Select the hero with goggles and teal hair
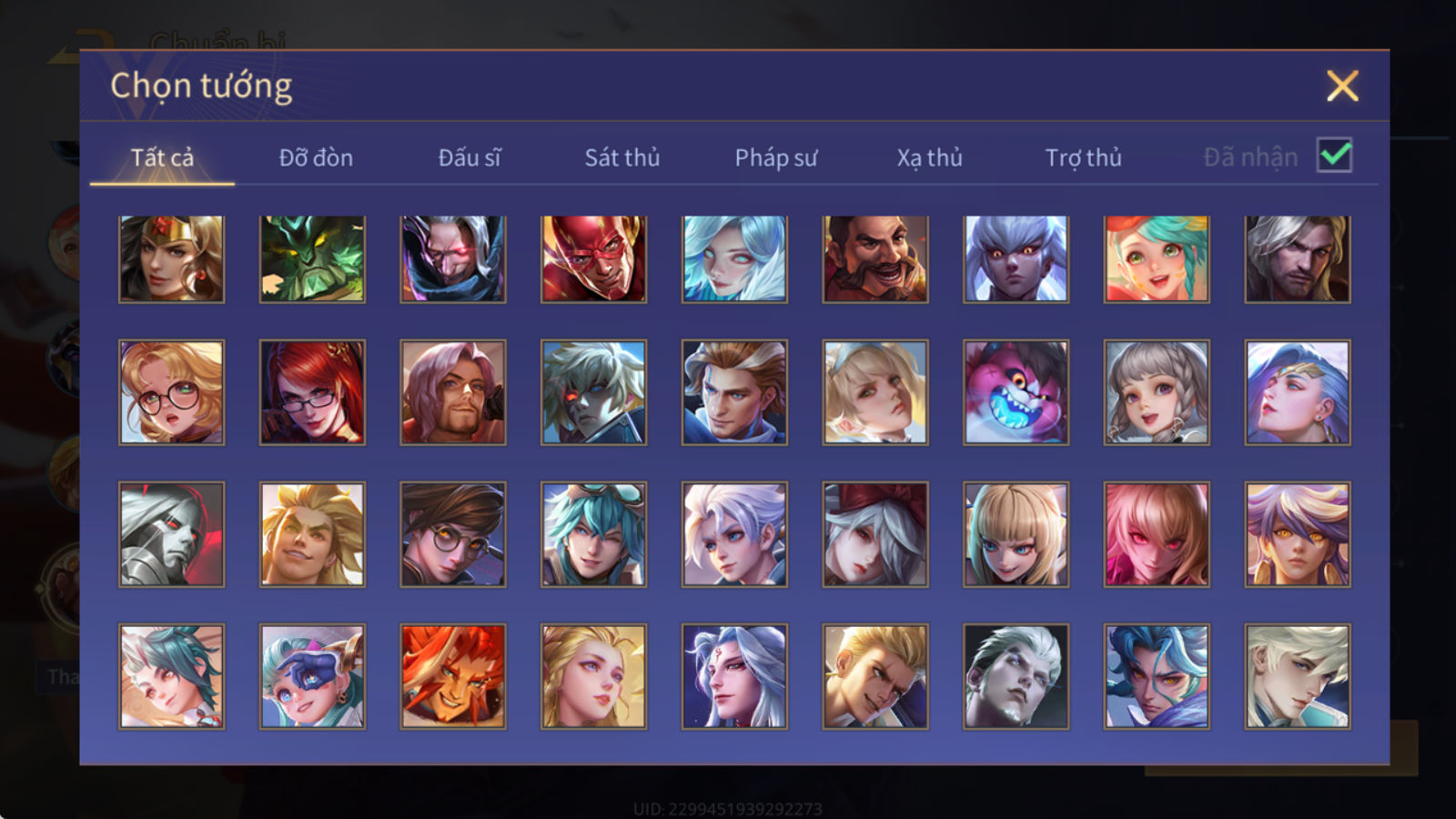The width and height of the screenshot is (1456, 819). 593,534
